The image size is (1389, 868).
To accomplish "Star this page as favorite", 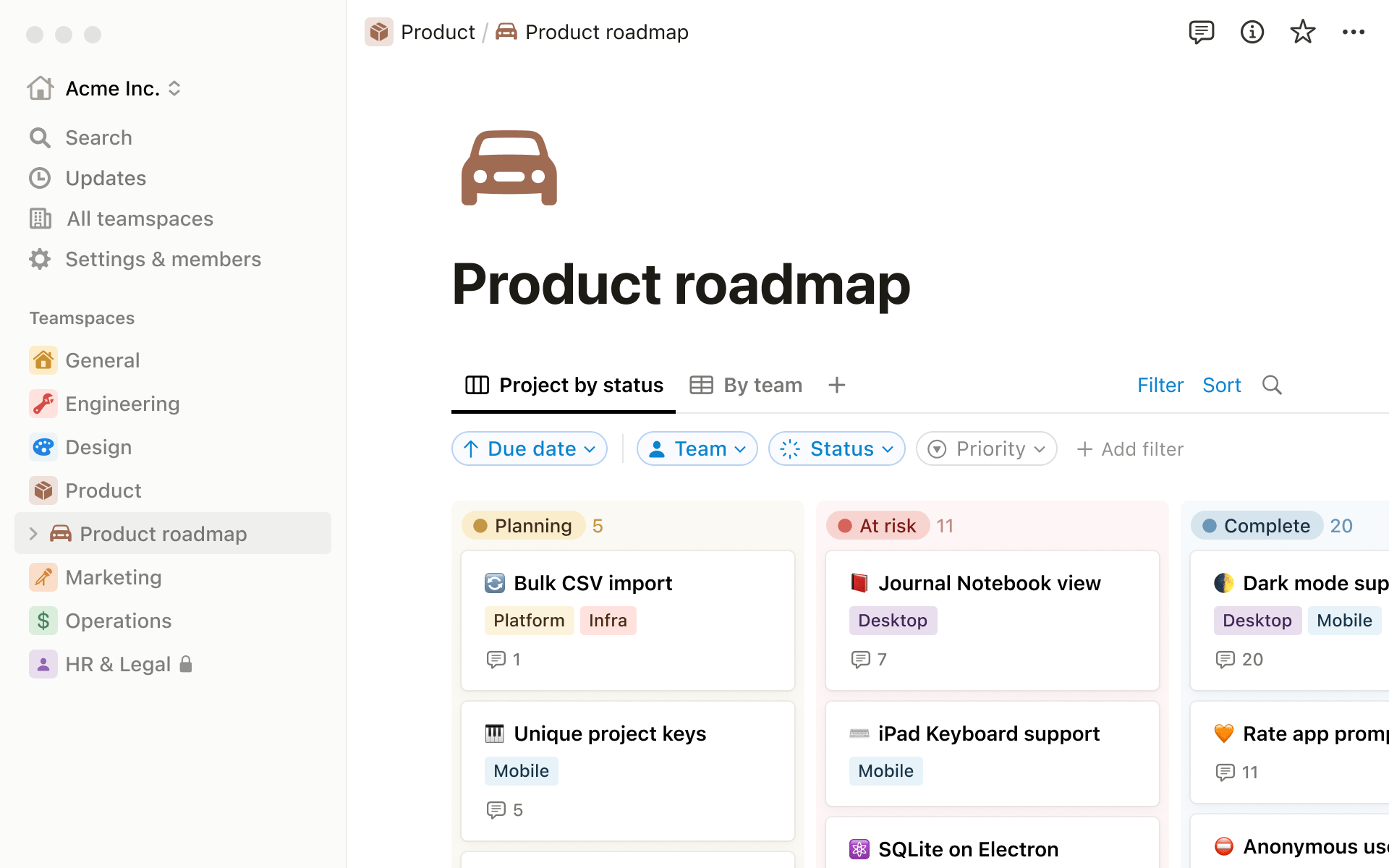I will [x=1302, y=32].
